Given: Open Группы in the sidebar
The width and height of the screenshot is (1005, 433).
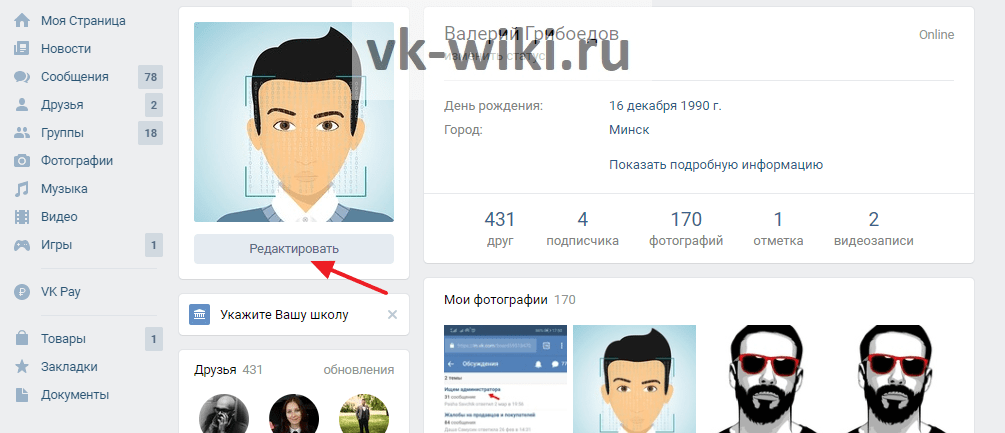Looking at the screenshot, I should (62, 133).
